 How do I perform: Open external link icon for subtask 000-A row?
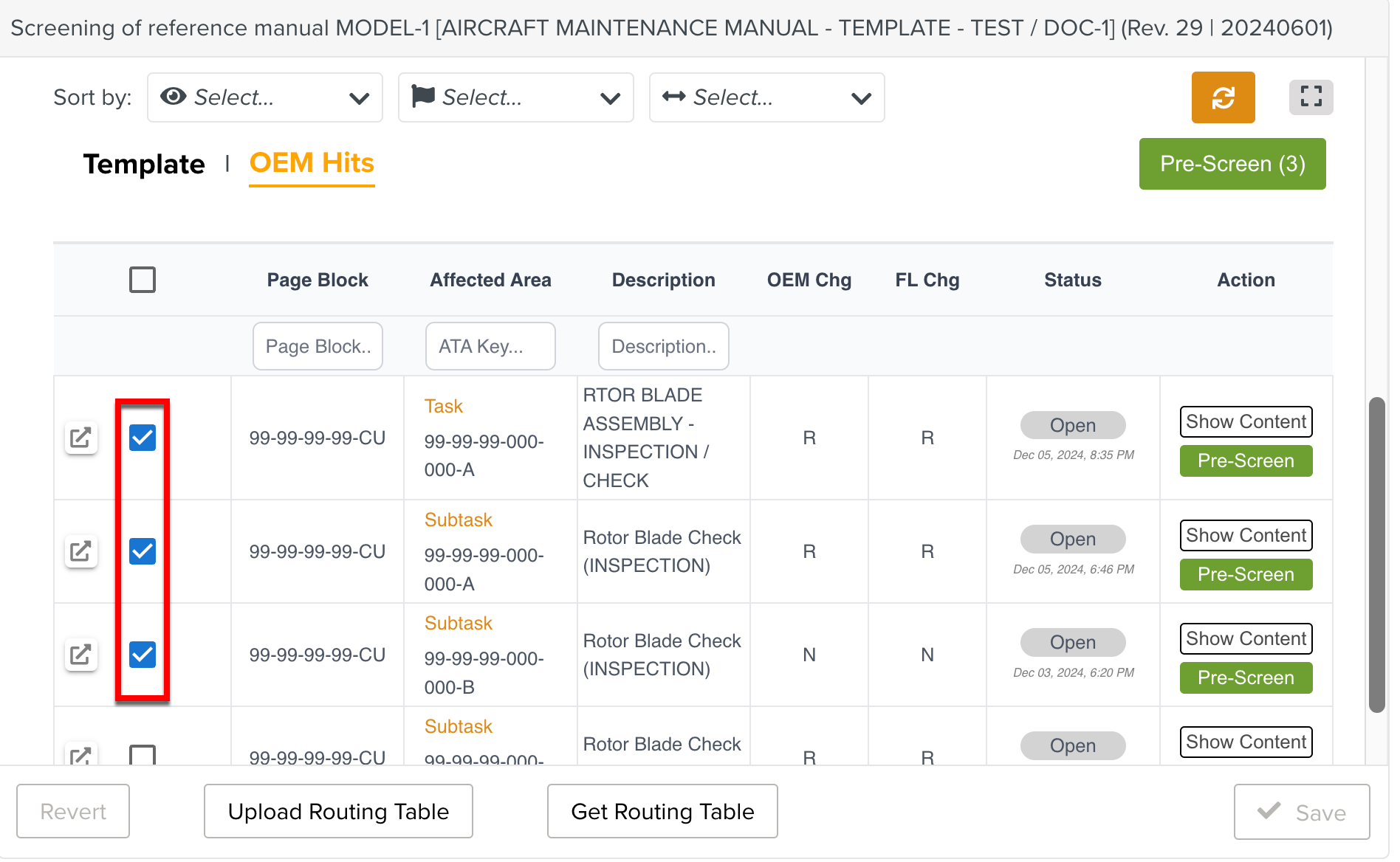[x=80, y=551]
